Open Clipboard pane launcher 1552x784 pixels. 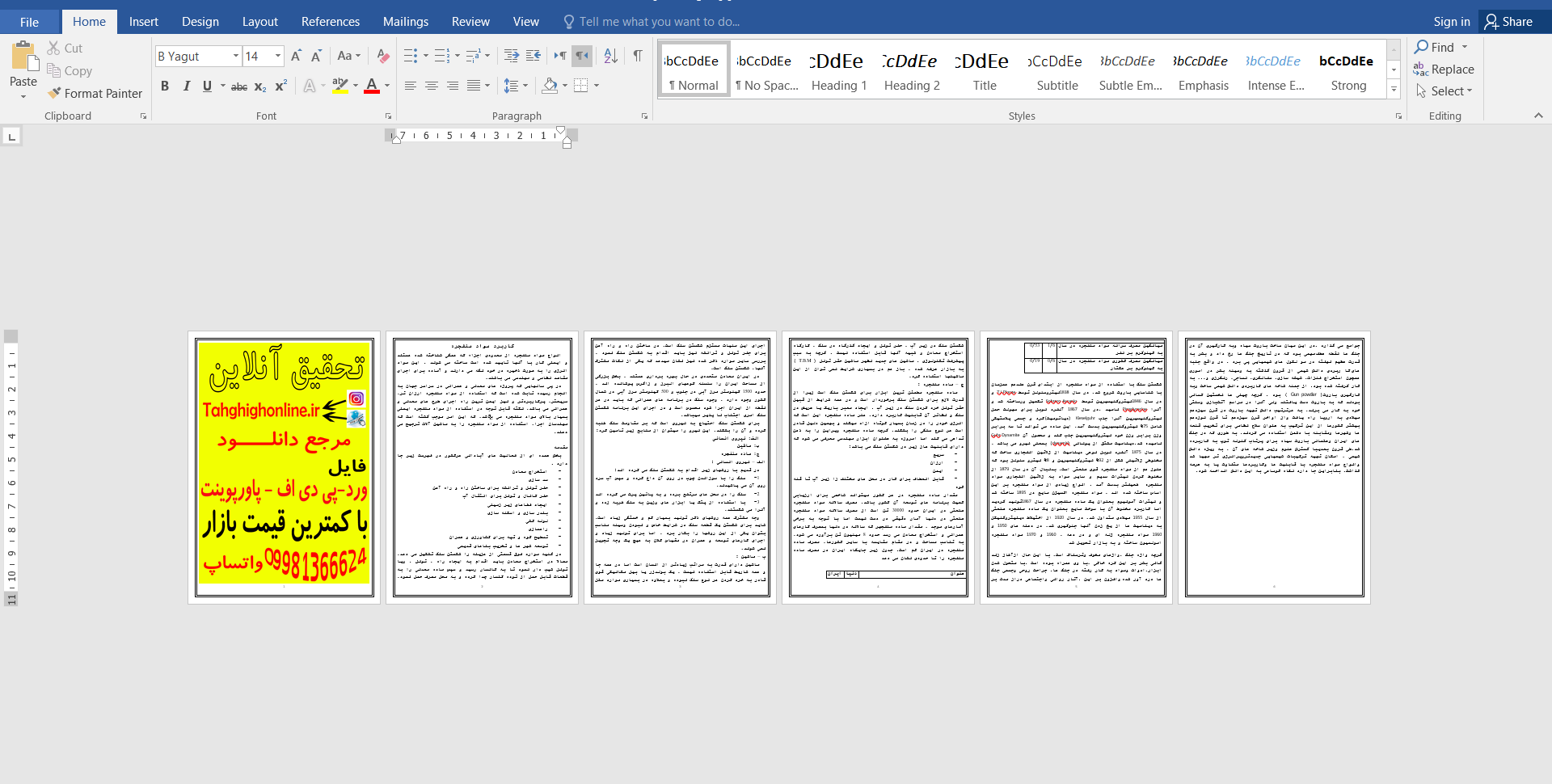coord(144,116)
